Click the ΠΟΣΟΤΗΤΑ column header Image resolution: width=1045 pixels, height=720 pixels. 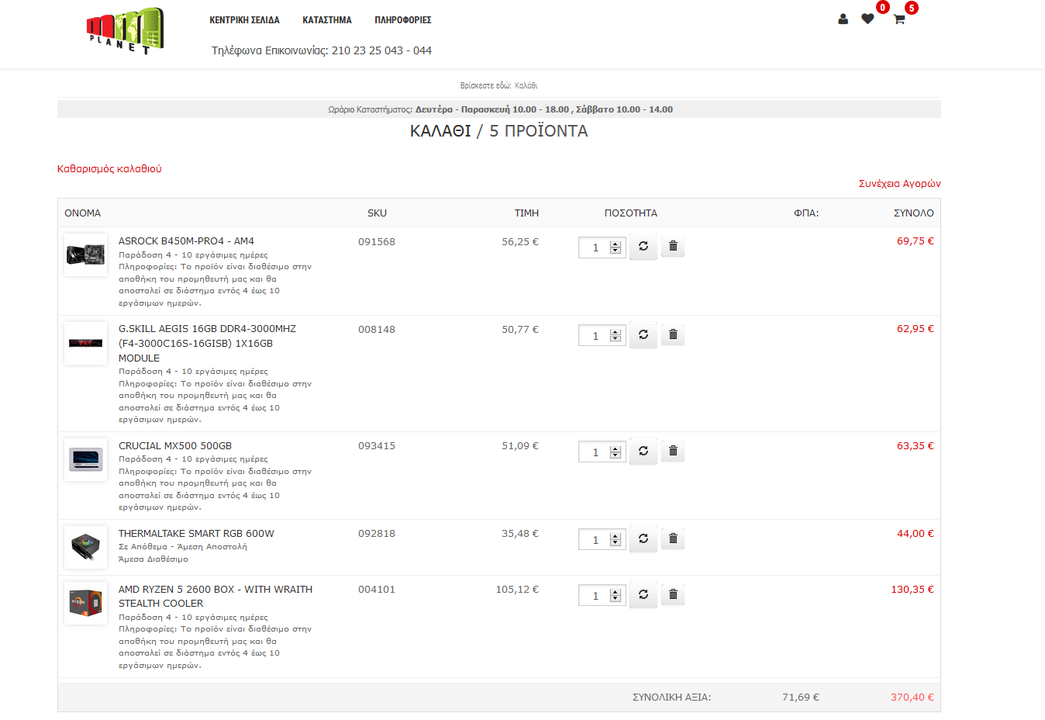(630, 213)
